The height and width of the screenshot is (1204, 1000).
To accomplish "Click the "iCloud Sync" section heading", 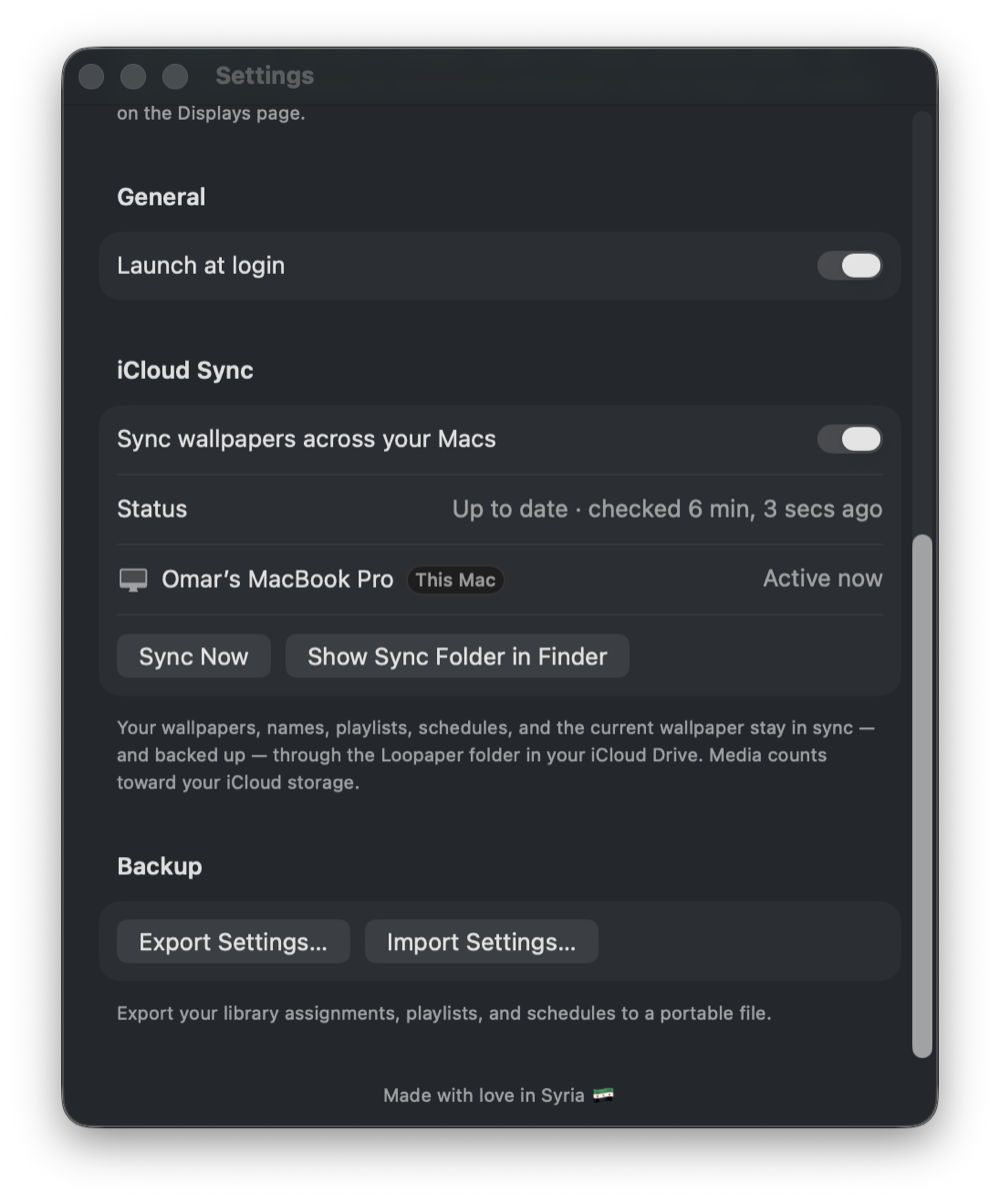I will pyautogui.click(x=185, y=370).
